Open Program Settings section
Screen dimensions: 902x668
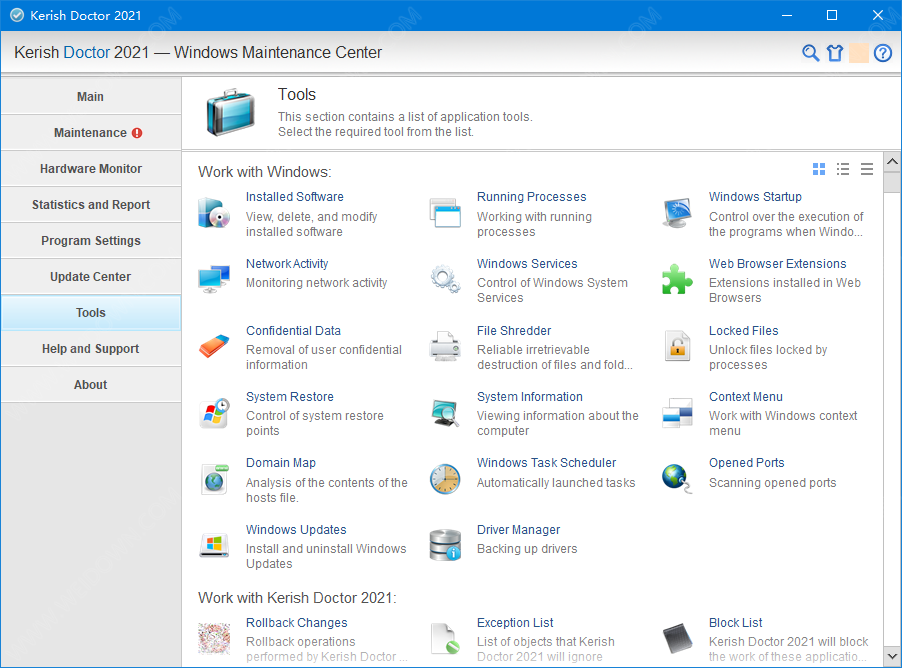91,241
